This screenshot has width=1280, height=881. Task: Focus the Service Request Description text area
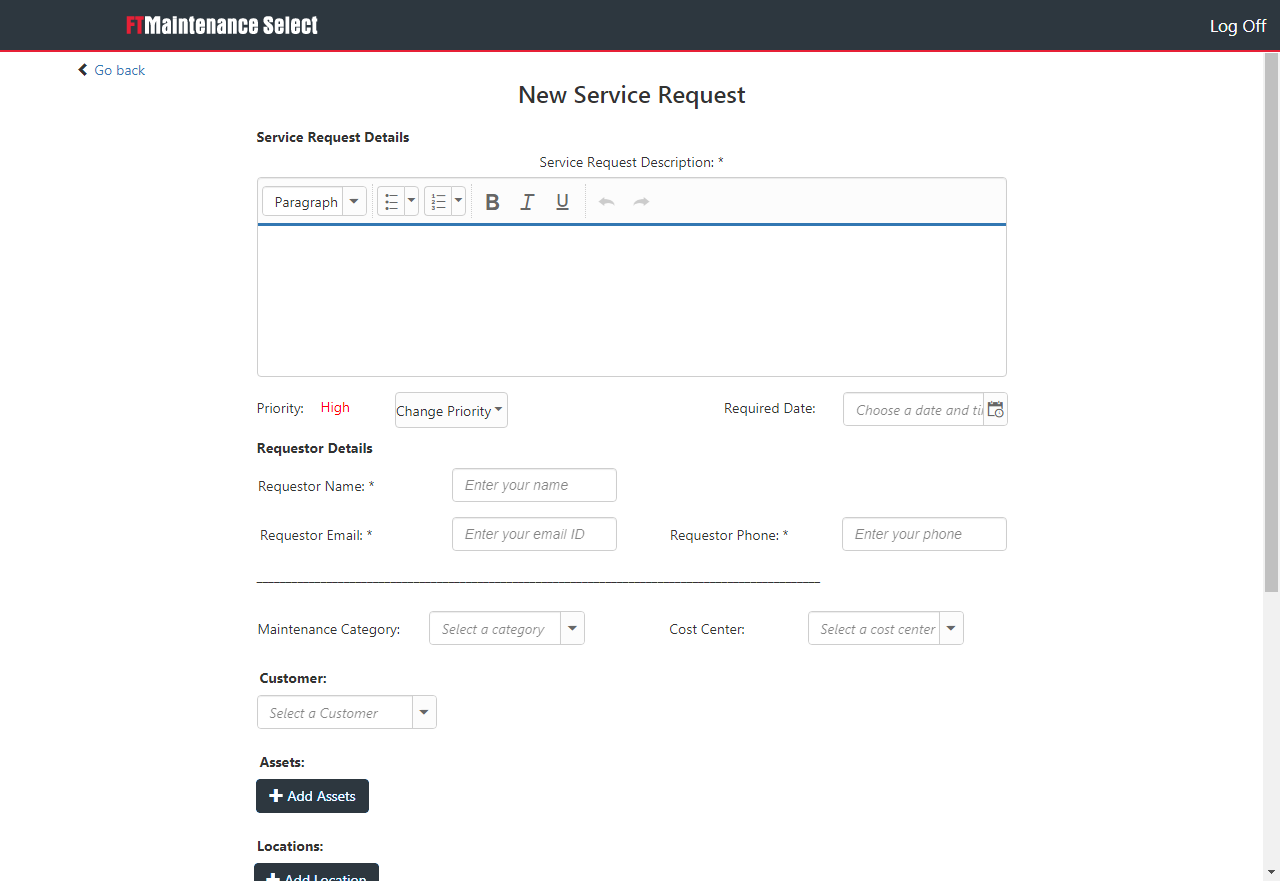click(x=632, y=301)
